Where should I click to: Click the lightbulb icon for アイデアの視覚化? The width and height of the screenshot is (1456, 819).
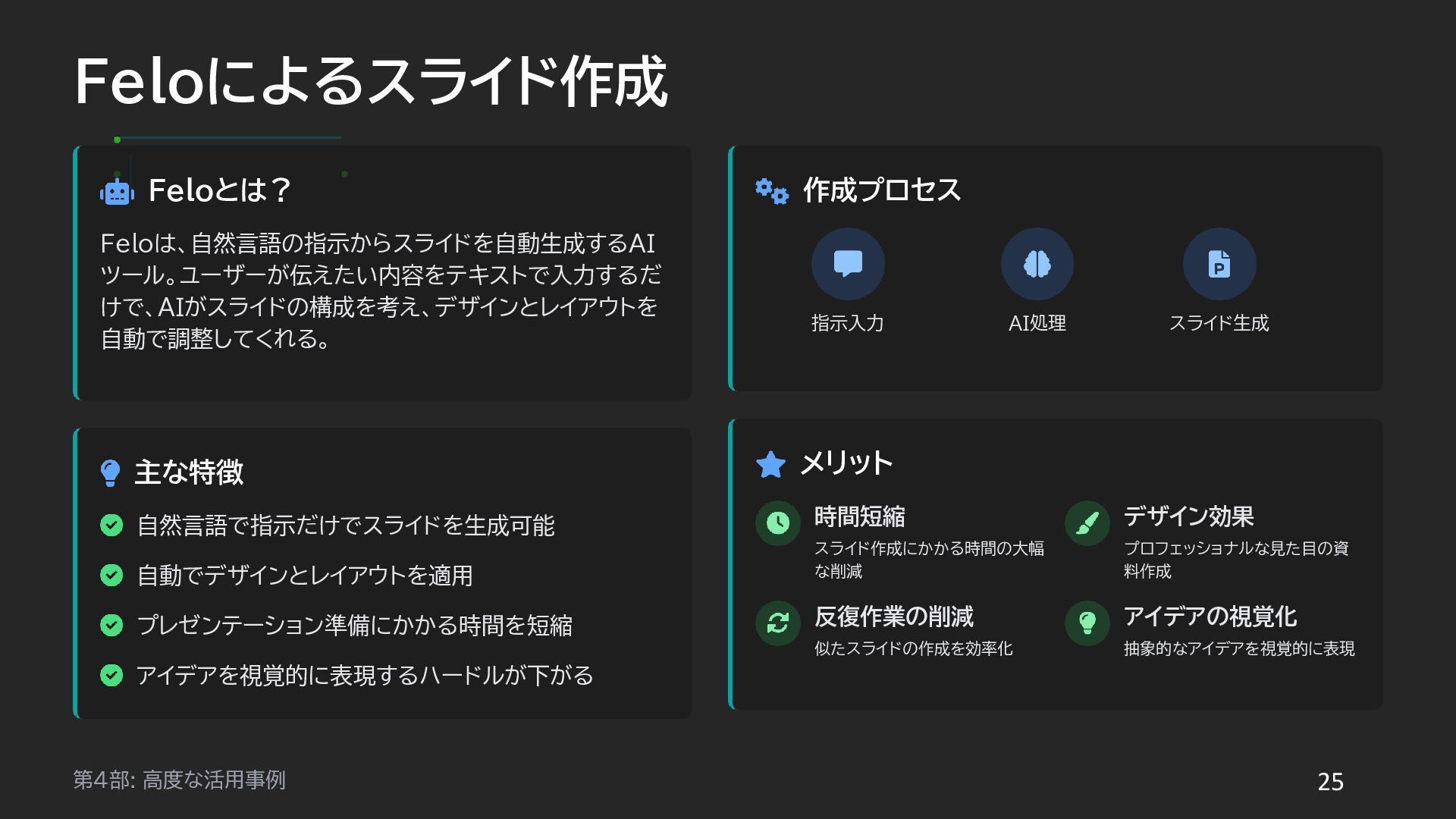pos(1087,623)
